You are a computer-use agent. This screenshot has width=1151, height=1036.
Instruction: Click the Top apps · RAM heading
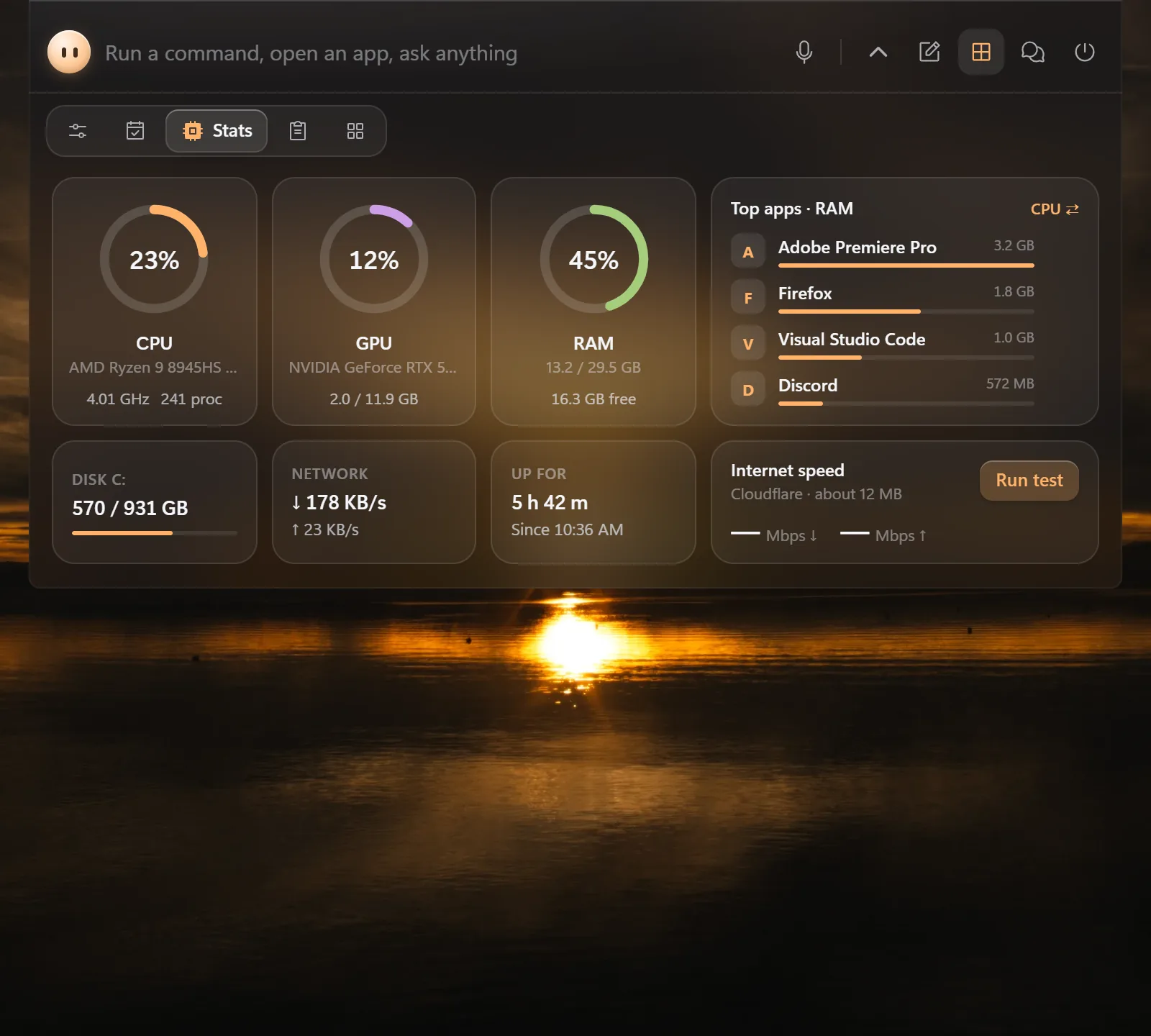tap(792, 209)
